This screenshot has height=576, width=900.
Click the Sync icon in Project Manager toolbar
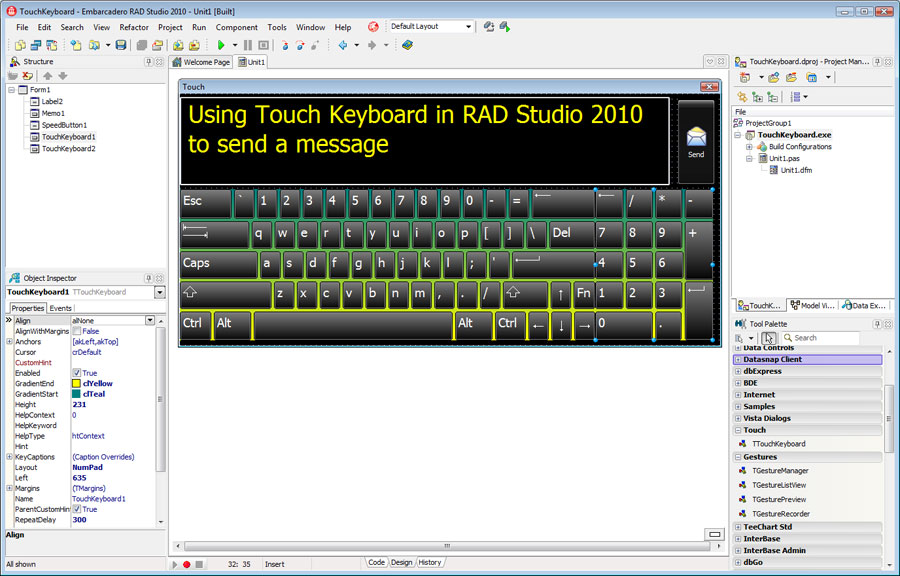coord(742,97)
